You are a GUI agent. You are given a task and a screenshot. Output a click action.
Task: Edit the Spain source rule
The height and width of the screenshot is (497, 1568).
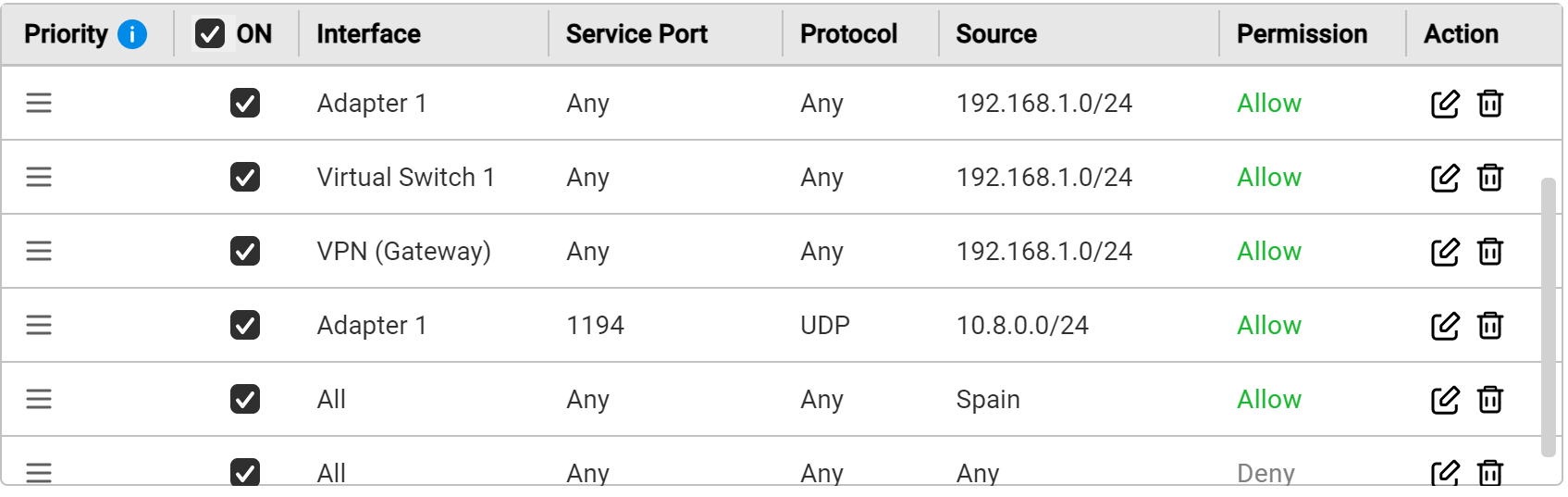click(x=1444, y=400)
